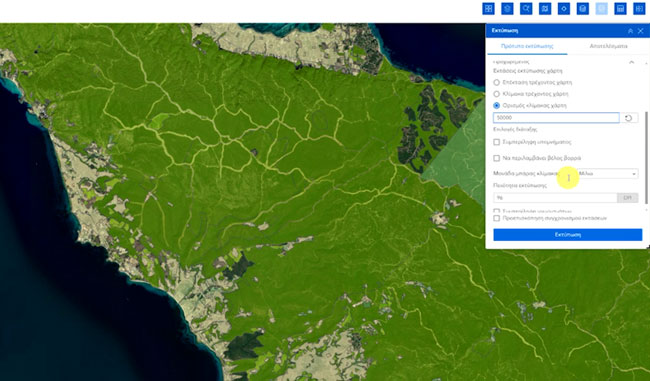This screenshot has width=650, height=381.
Task: Click the print quality field showing 96
Action: 555,198
